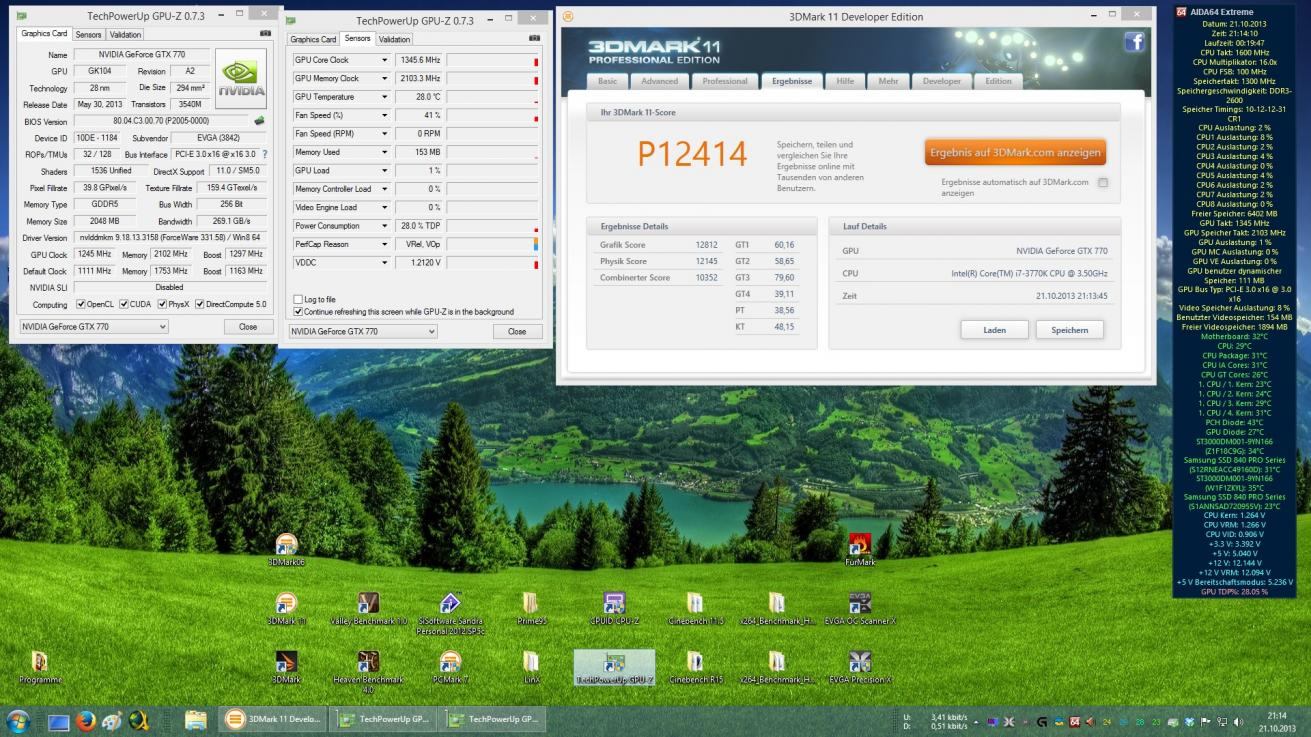Launch the 3DMark desktop shortcut

point(286,668)
